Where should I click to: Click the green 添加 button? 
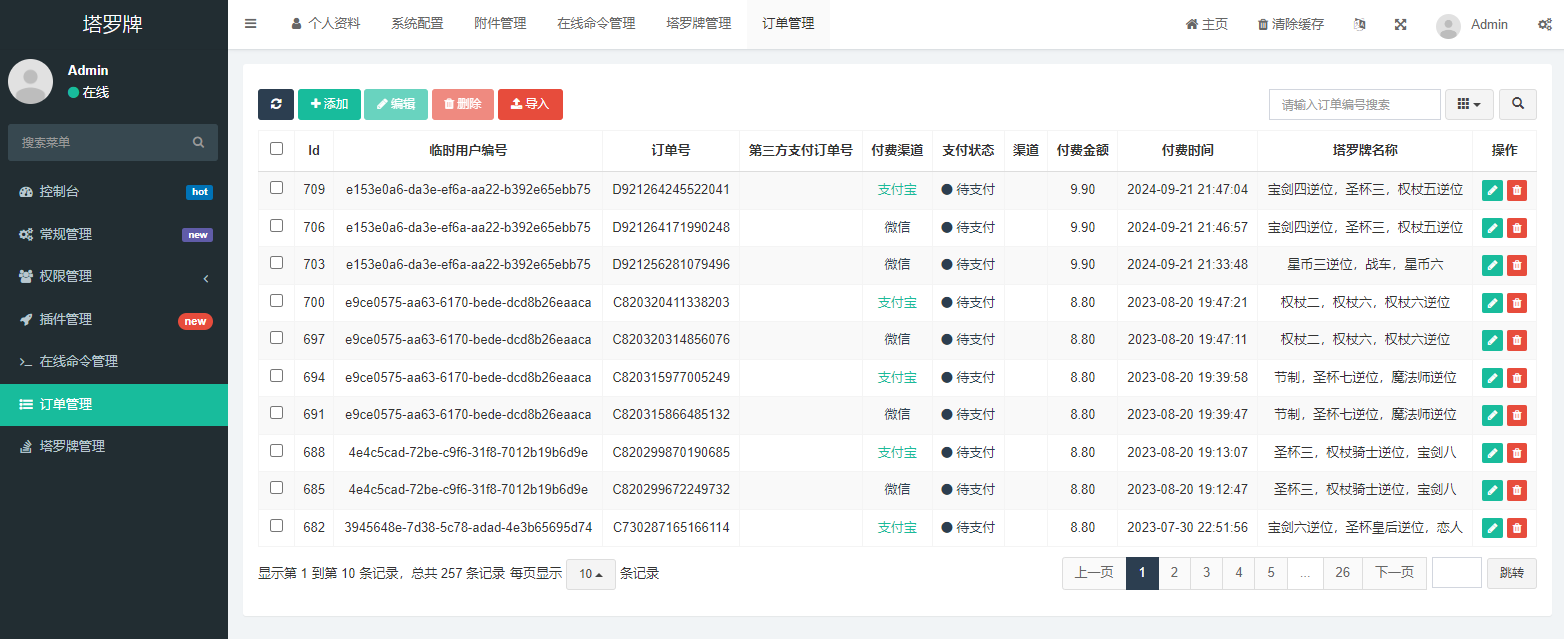pyautogui.click(x=329, y=104)
